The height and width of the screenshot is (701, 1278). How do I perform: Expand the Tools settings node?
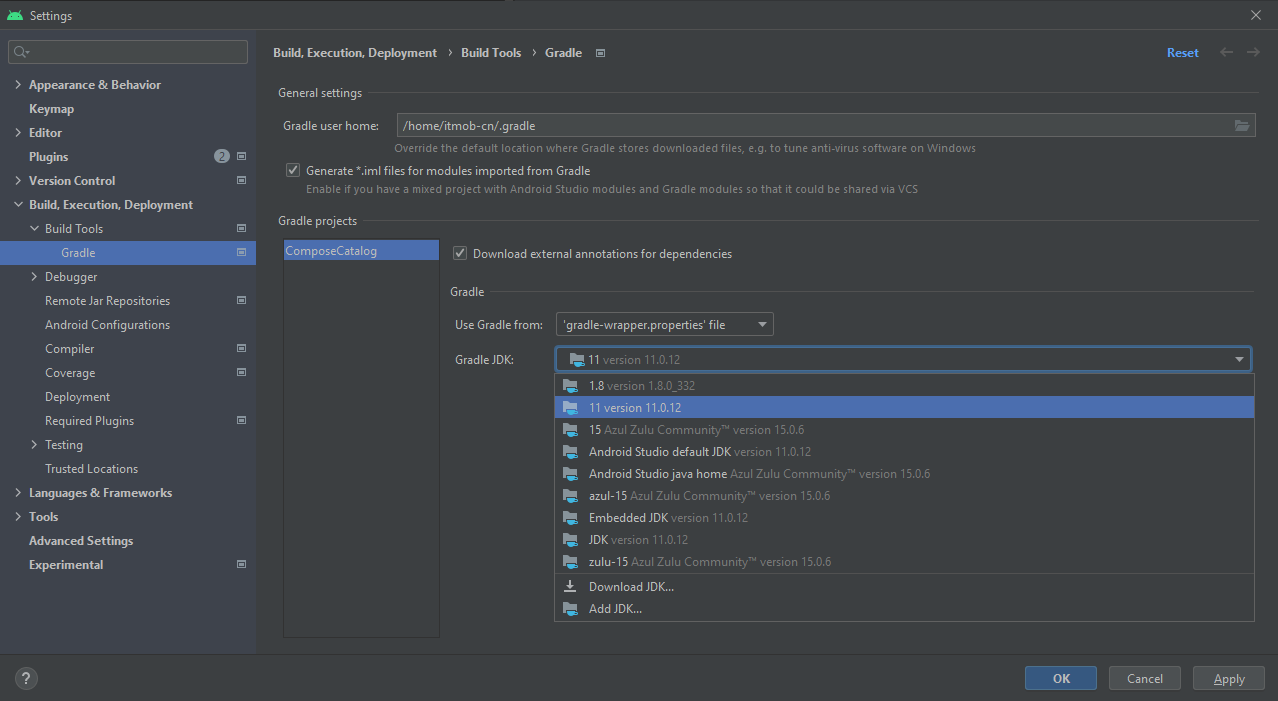point(18,517)
